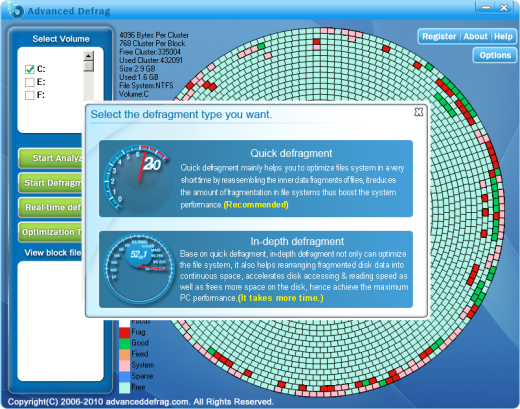Minimize the Advanced Defrag window

click(x=486, y=7)
